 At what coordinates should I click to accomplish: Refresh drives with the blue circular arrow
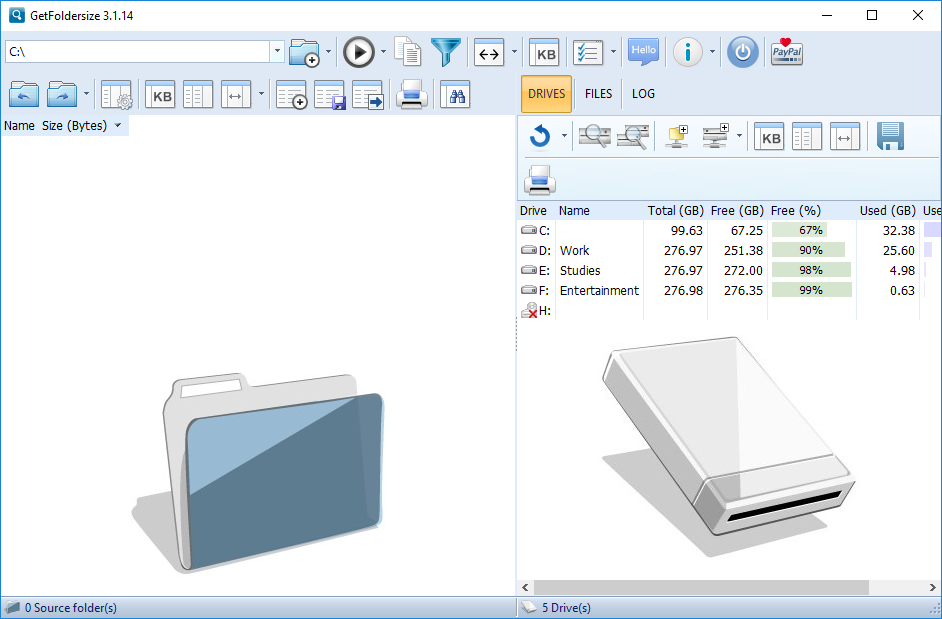tap(540, 136)
